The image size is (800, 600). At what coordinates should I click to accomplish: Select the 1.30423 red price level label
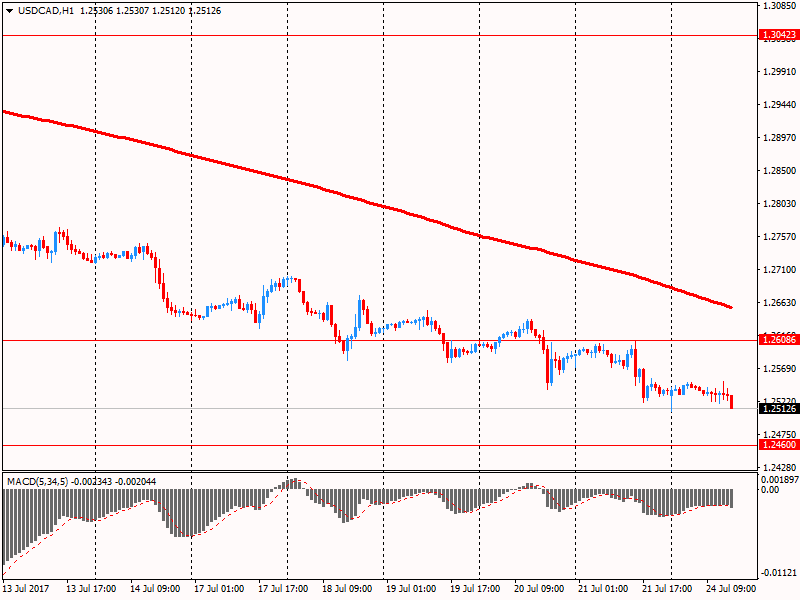(x=779, y=35)
